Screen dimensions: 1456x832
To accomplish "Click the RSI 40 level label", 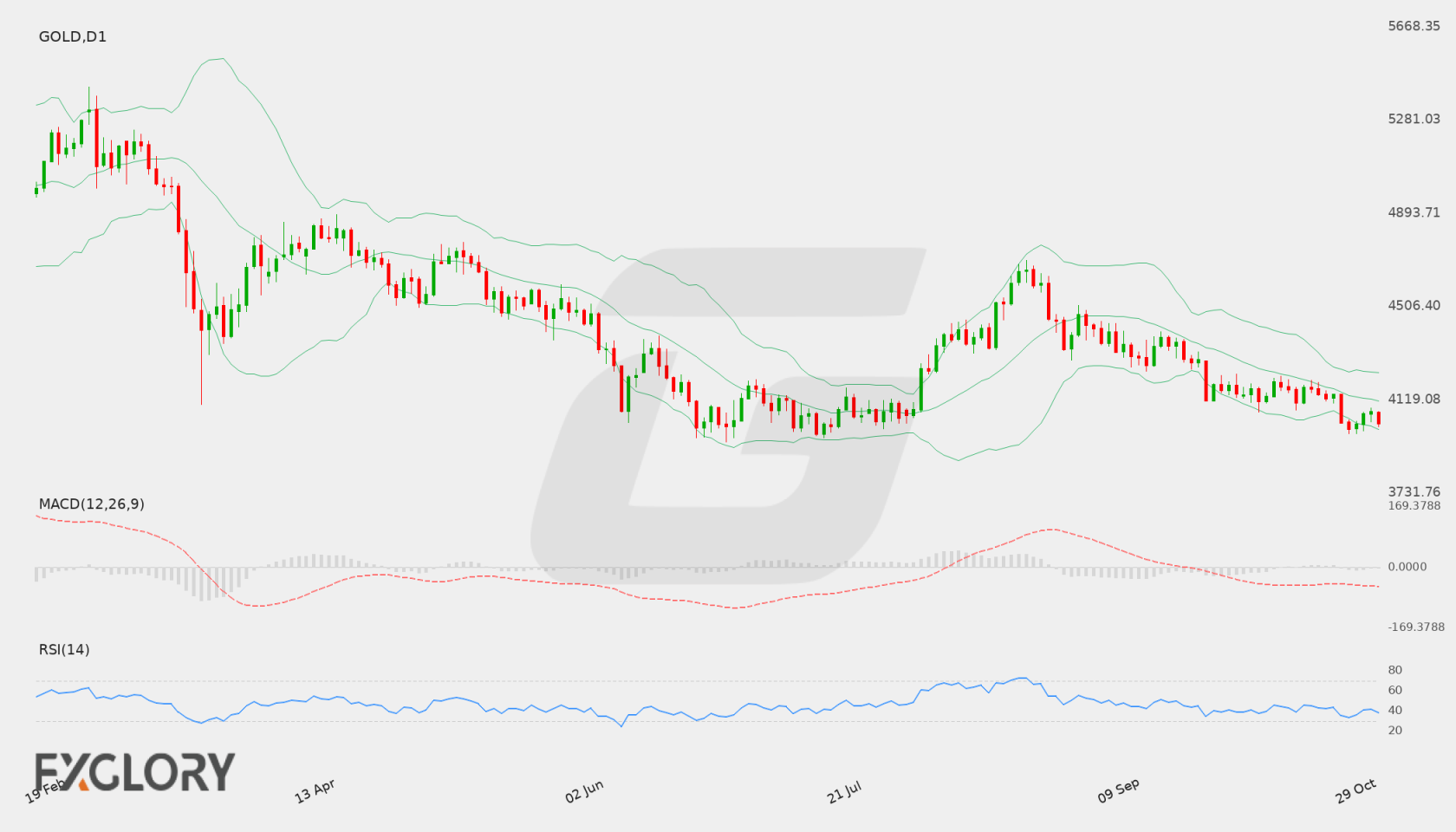I will point(1395,710).
